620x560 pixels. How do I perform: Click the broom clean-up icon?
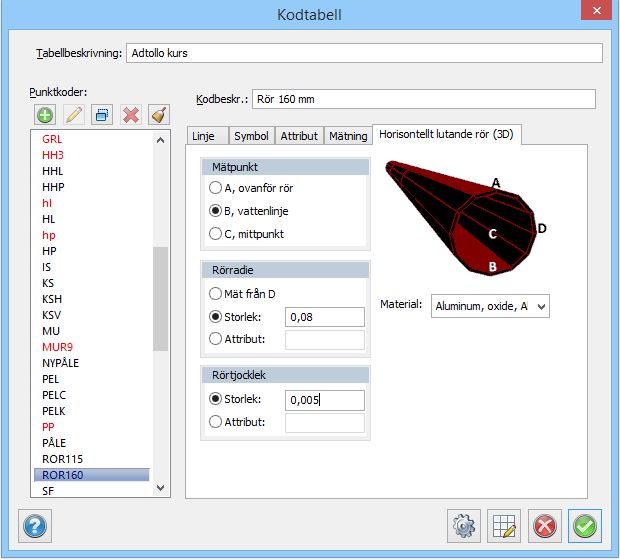point(159,115)
